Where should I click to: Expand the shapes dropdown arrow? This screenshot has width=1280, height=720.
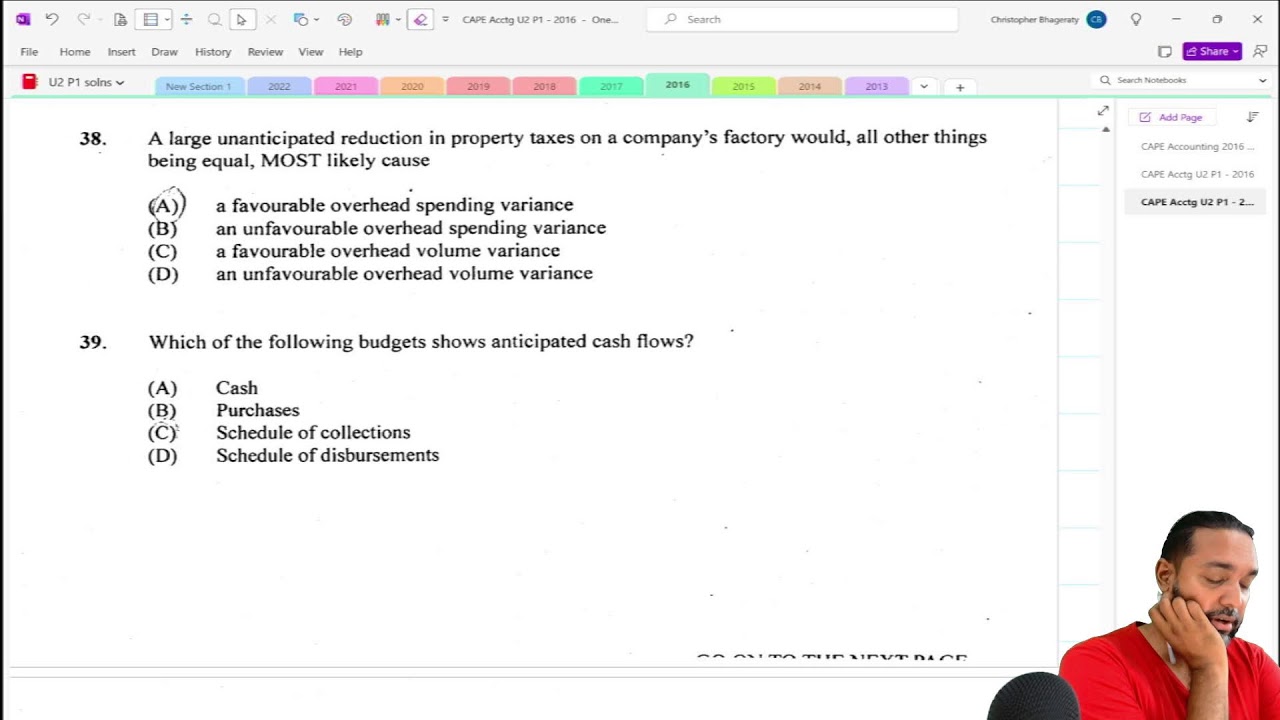click(x=317, y=19)
